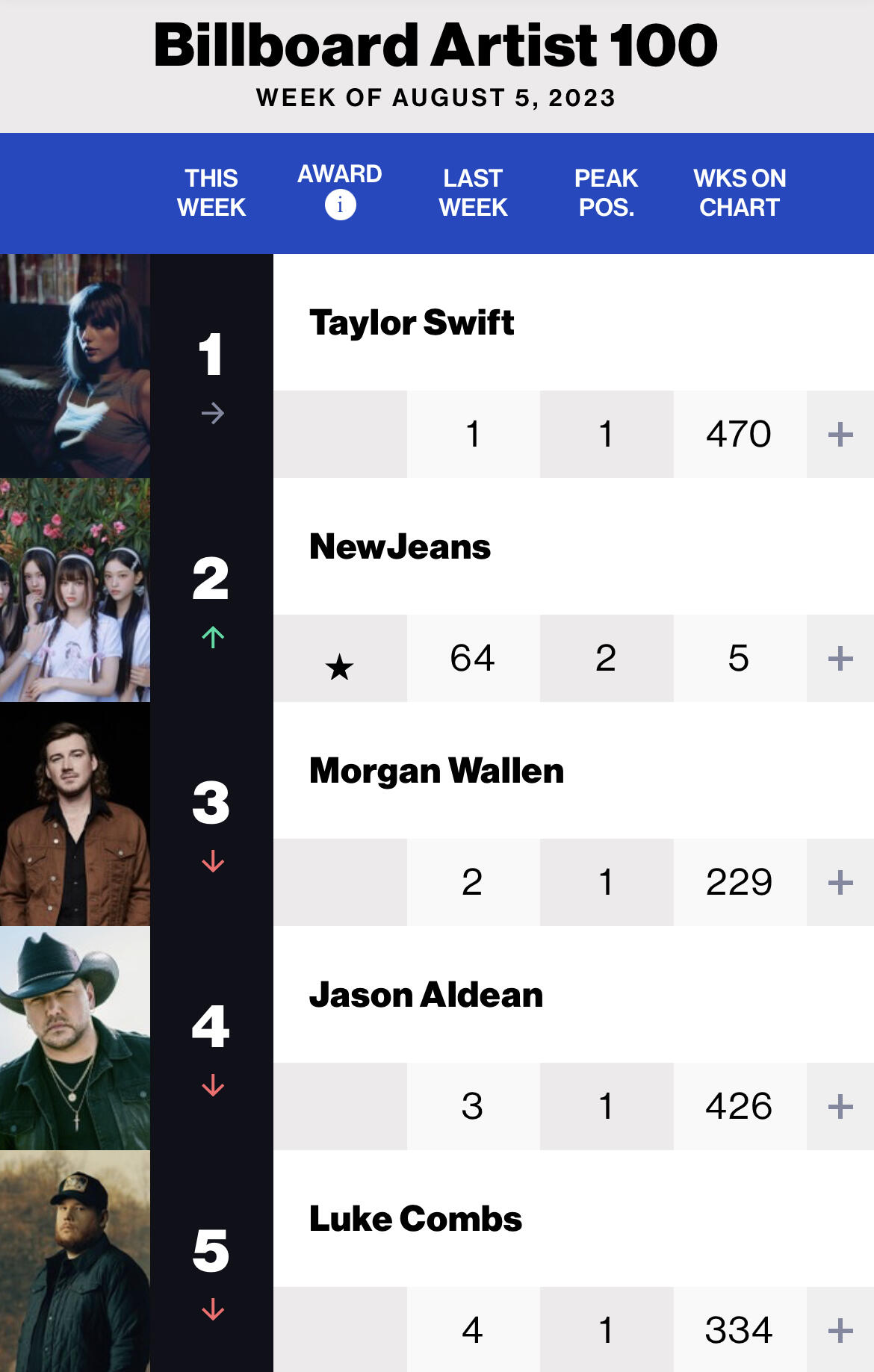Expand NewJeans row details
The width and height of the screenshot is (874, 1372).
coord(840,658)
